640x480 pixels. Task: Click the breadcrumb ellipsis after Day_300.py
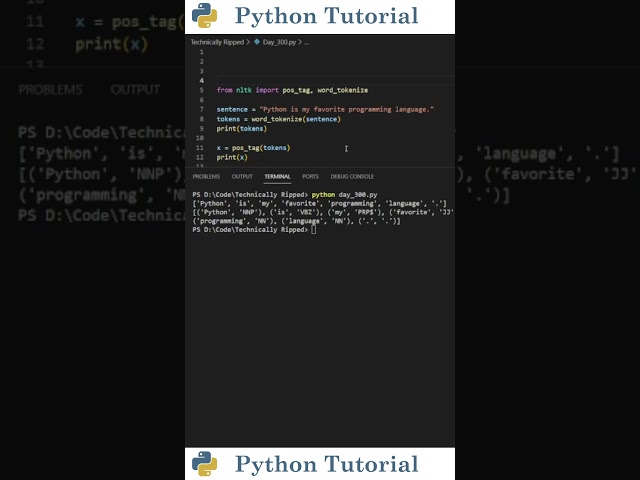coord(307,42)
